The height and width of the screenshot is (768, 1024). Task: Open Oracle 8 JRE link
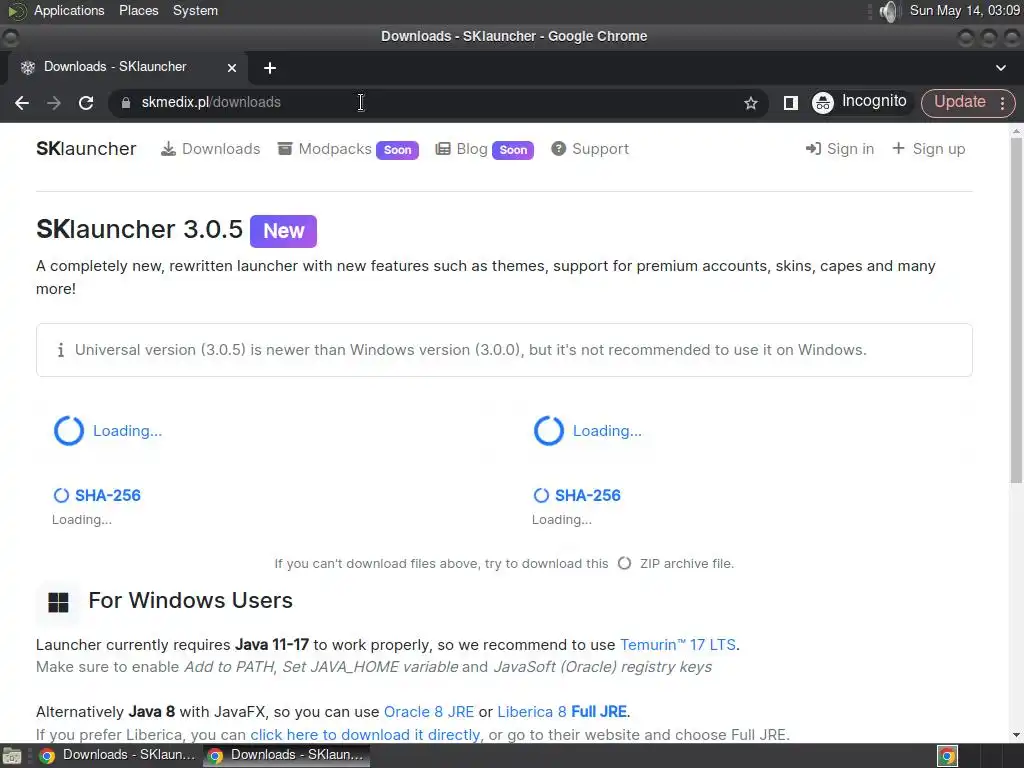428,712
